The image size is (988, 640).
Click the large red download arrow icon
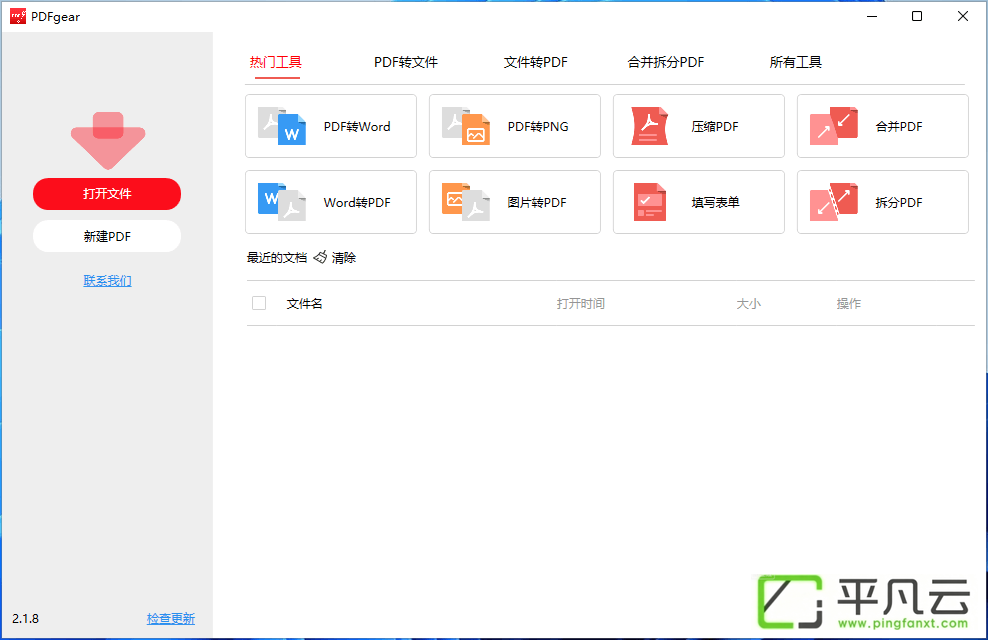click(x=108, y=140)
